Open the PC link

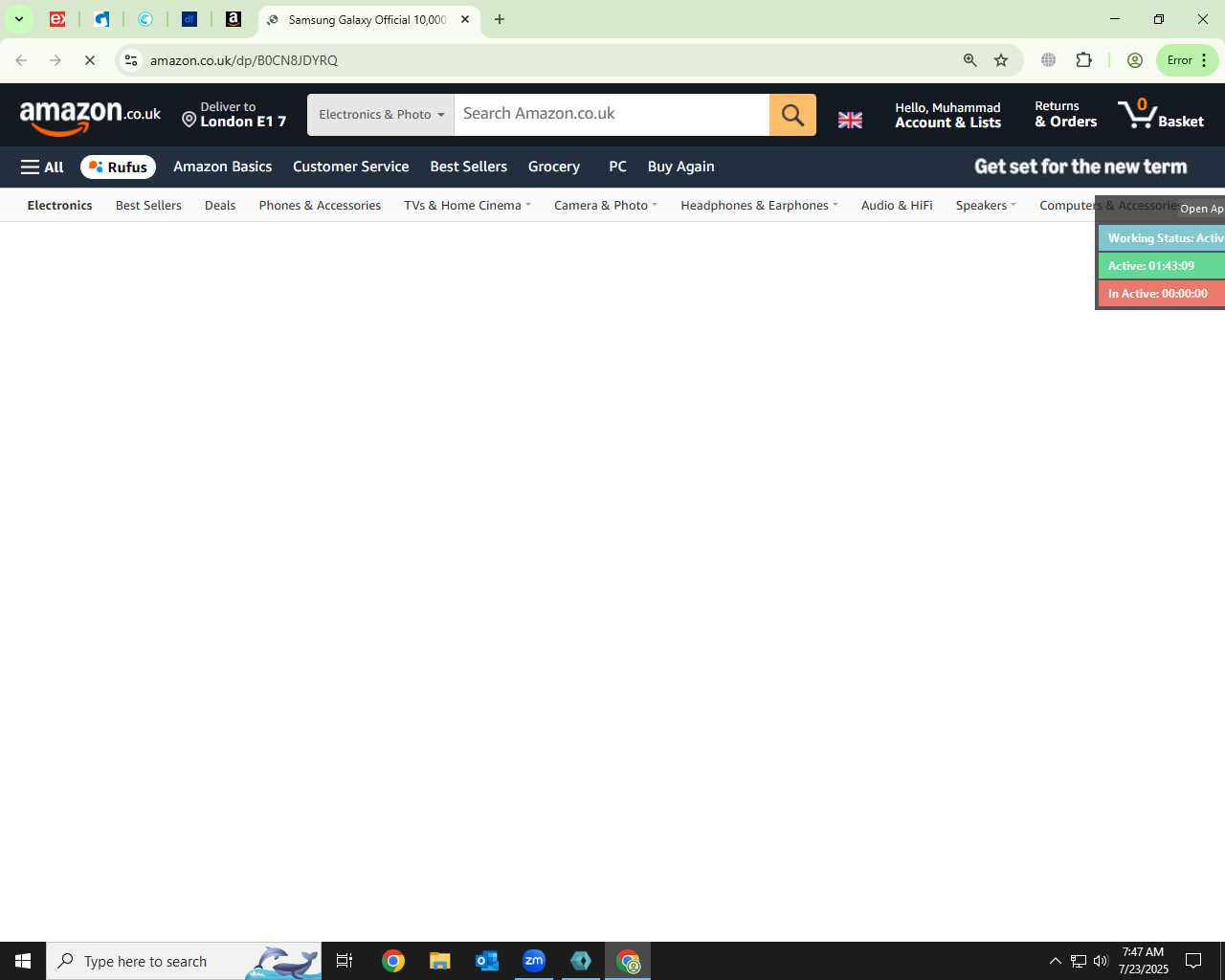click(x=617, y=167)
